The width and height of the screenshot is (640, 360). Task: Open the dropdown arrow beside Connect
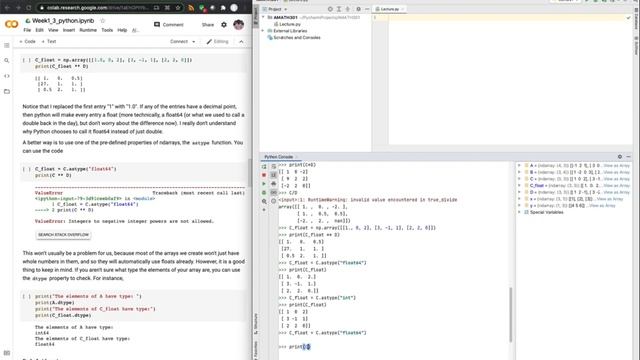193,42
